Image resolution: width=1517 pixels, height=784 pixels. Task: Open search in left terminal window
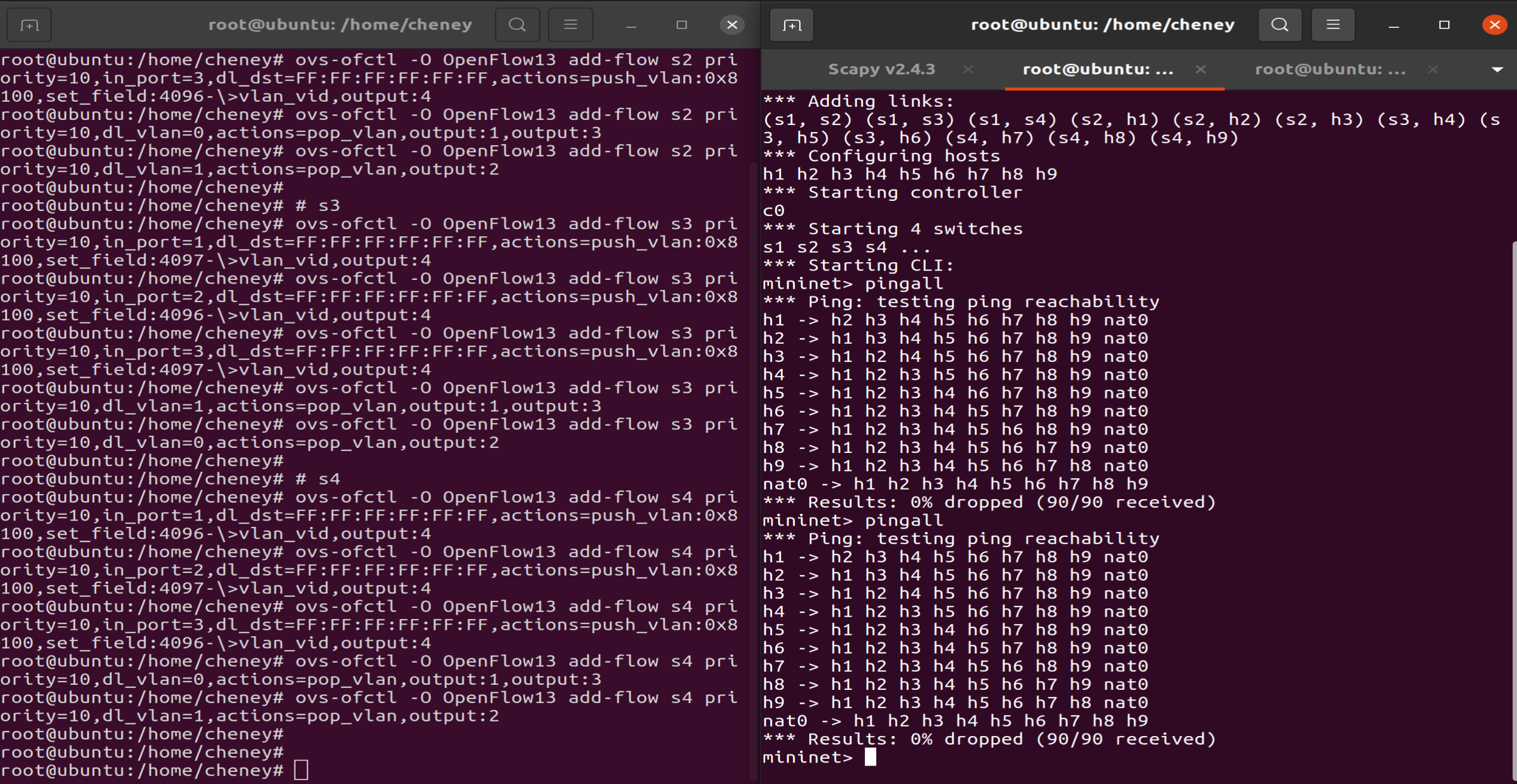pyautogui.click(x=517, y=25)
